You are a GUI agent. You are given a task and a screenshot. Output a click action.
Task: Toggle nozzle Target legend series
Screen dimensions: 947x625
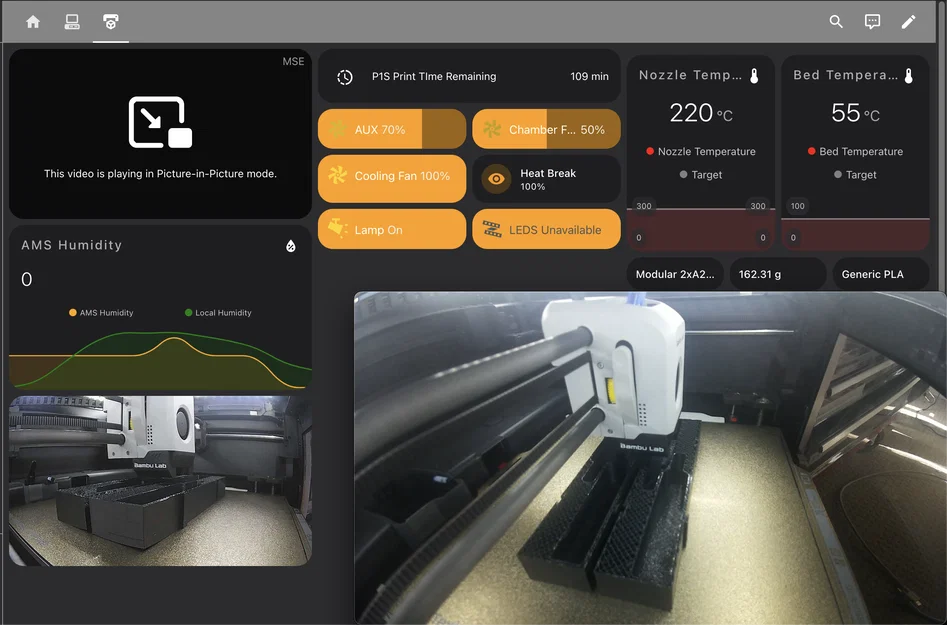[x=701, y=175]
